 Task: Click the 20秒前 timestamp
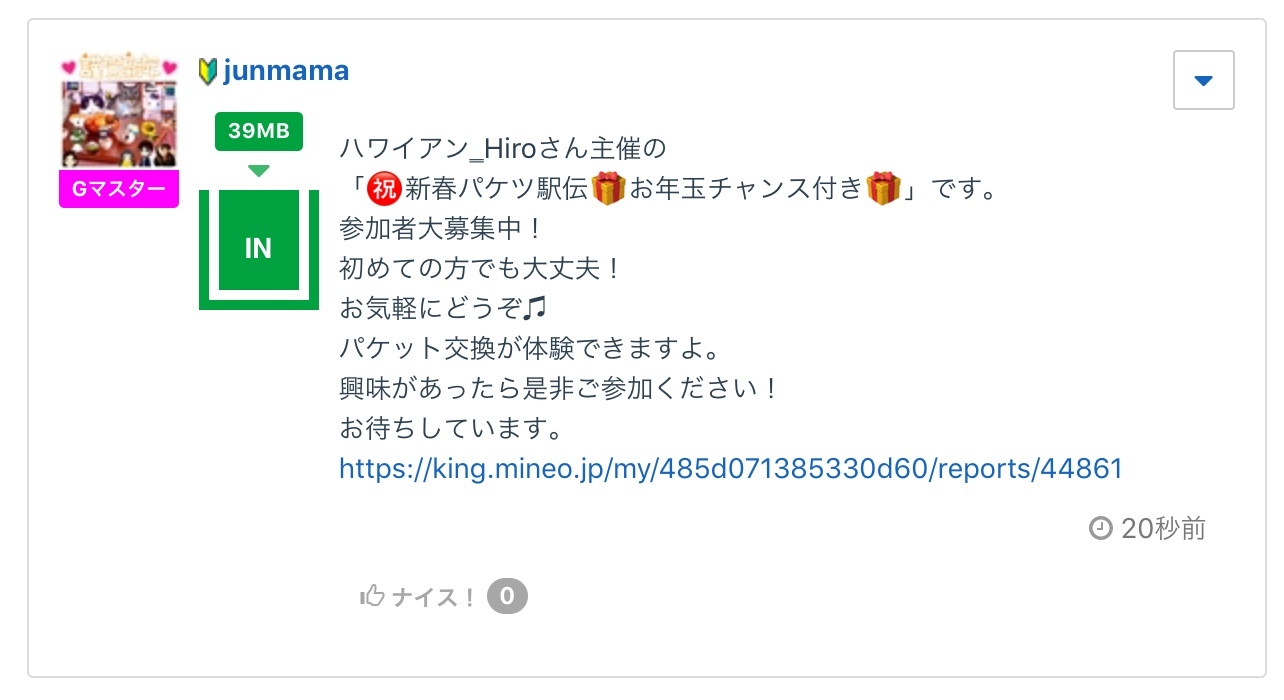click(x=1163, y=528)
